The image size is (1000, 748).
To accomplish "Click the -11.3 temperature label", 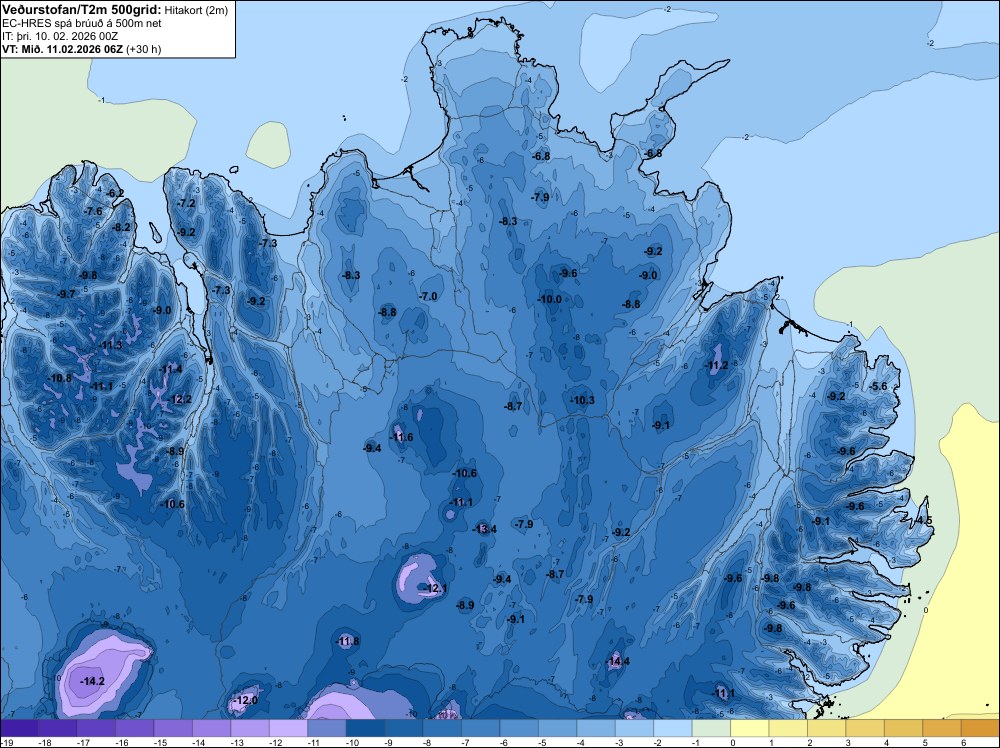I will point(110,345).
